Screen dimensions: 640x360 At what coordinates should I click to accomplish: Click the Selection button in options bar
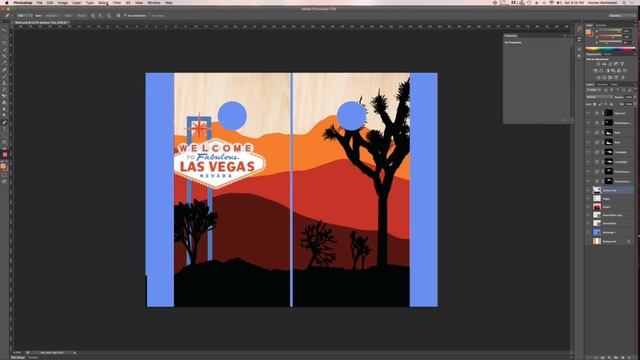click(x=51, y=16)
